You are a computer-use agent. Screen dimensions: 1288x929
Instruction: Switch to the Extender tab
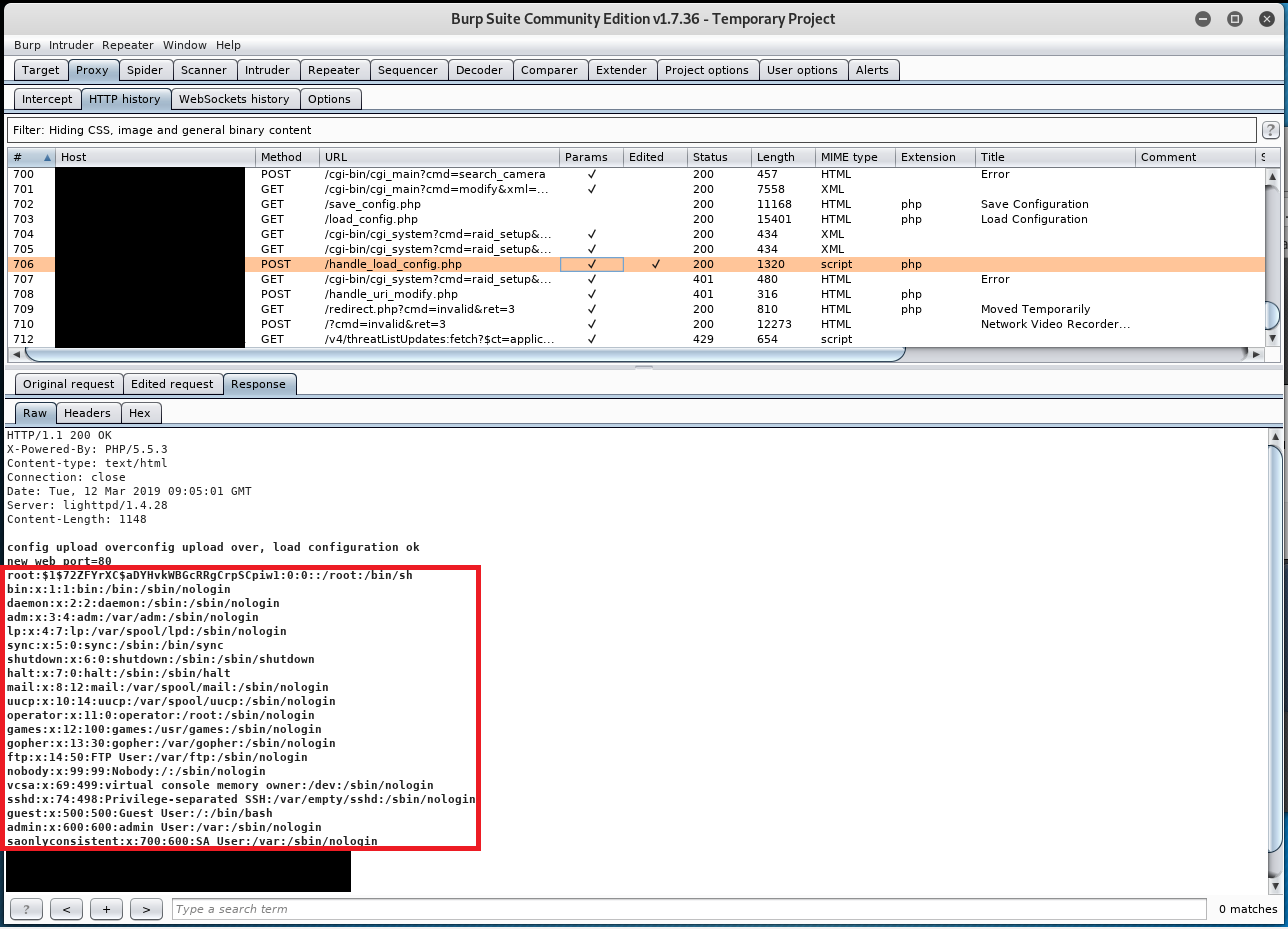click(x=621, y=70)
